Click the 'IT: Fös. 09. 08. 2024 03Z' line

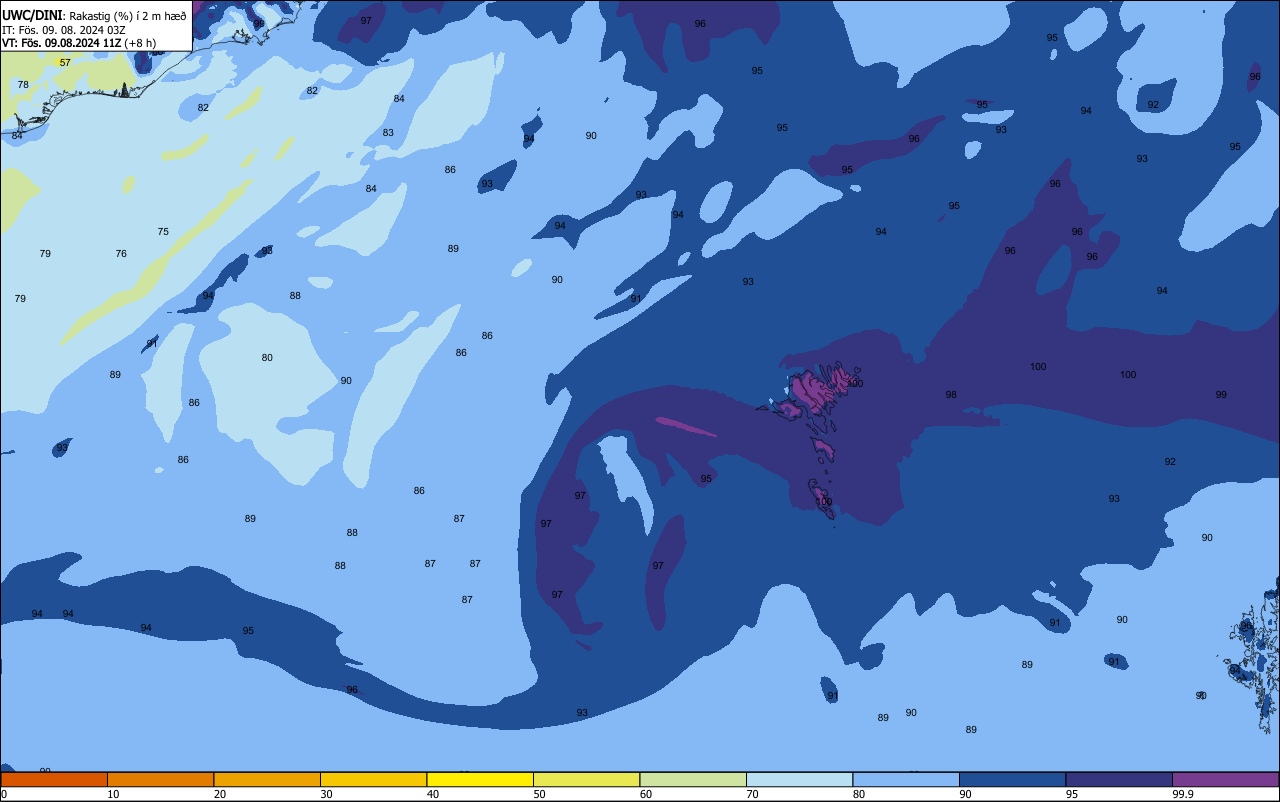pyautogui.click(x=63, y=29)
